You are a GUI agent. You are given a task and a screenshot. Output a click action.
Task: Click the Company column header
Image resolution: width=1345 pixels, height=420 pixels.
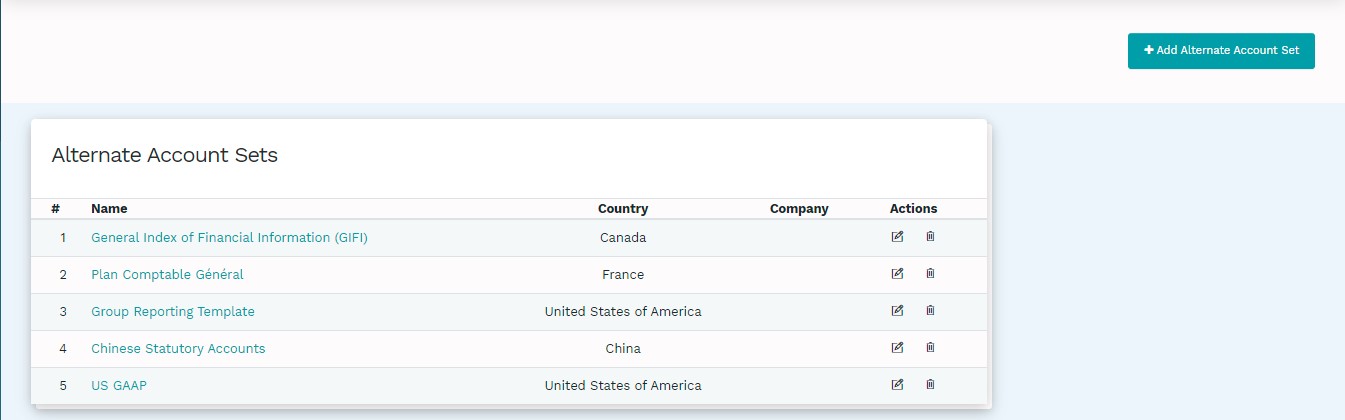[x=799, y=209]
